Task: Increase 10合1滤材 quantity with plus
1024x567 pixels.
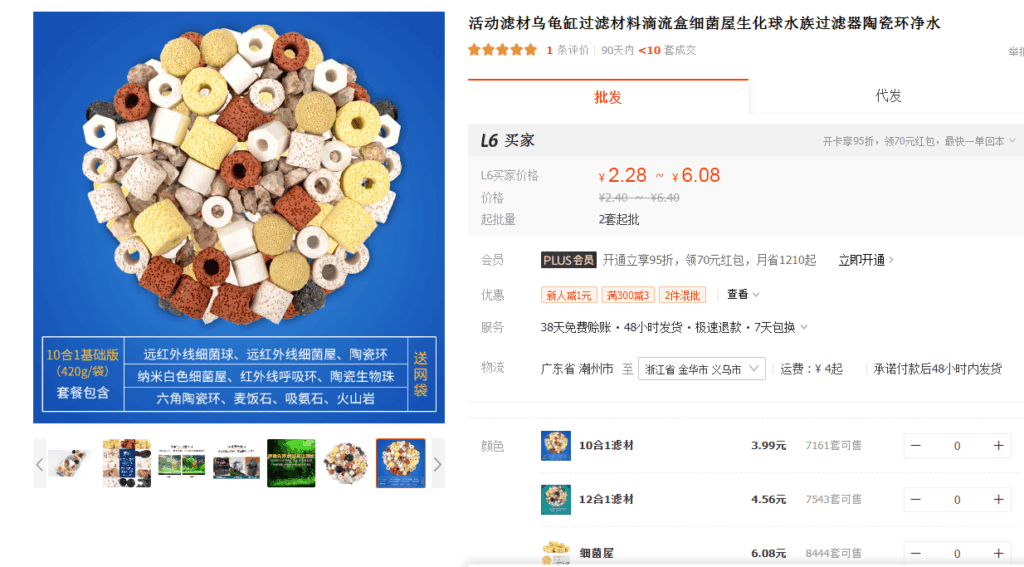Action: pos(999,446)
